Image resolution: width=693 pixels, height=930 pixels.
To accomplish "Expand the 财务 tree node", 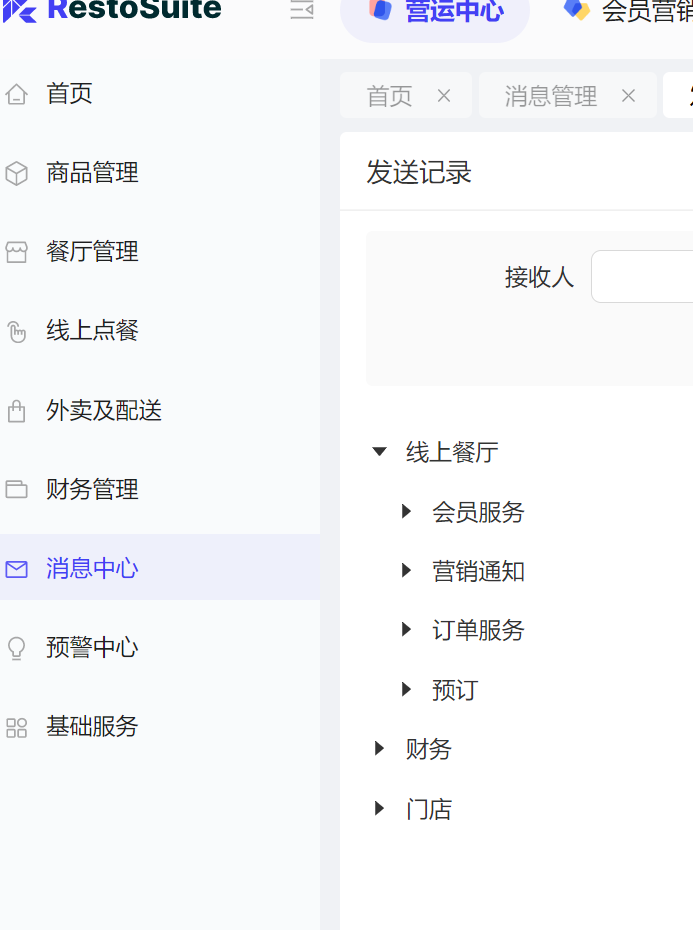I will (x=379, y=749).
